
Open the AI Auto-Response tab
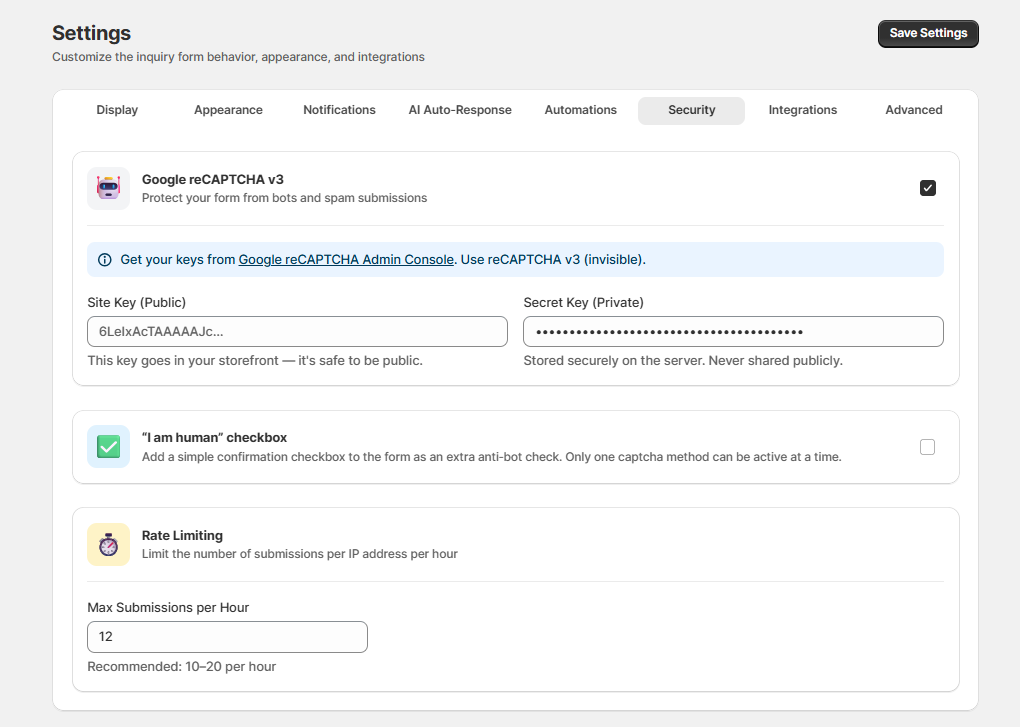point(460,110)
